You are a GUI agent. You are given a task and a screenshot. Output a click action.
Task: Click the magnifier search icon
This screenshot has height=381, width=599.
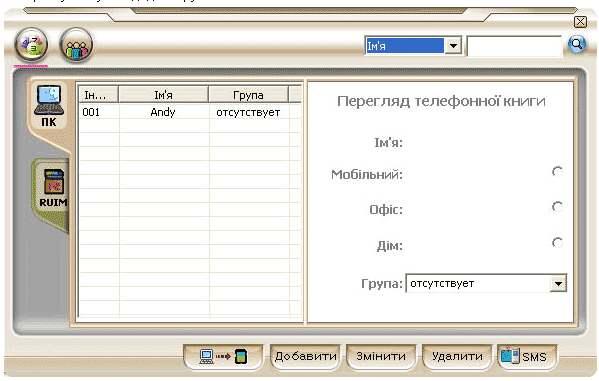(577, 44)
